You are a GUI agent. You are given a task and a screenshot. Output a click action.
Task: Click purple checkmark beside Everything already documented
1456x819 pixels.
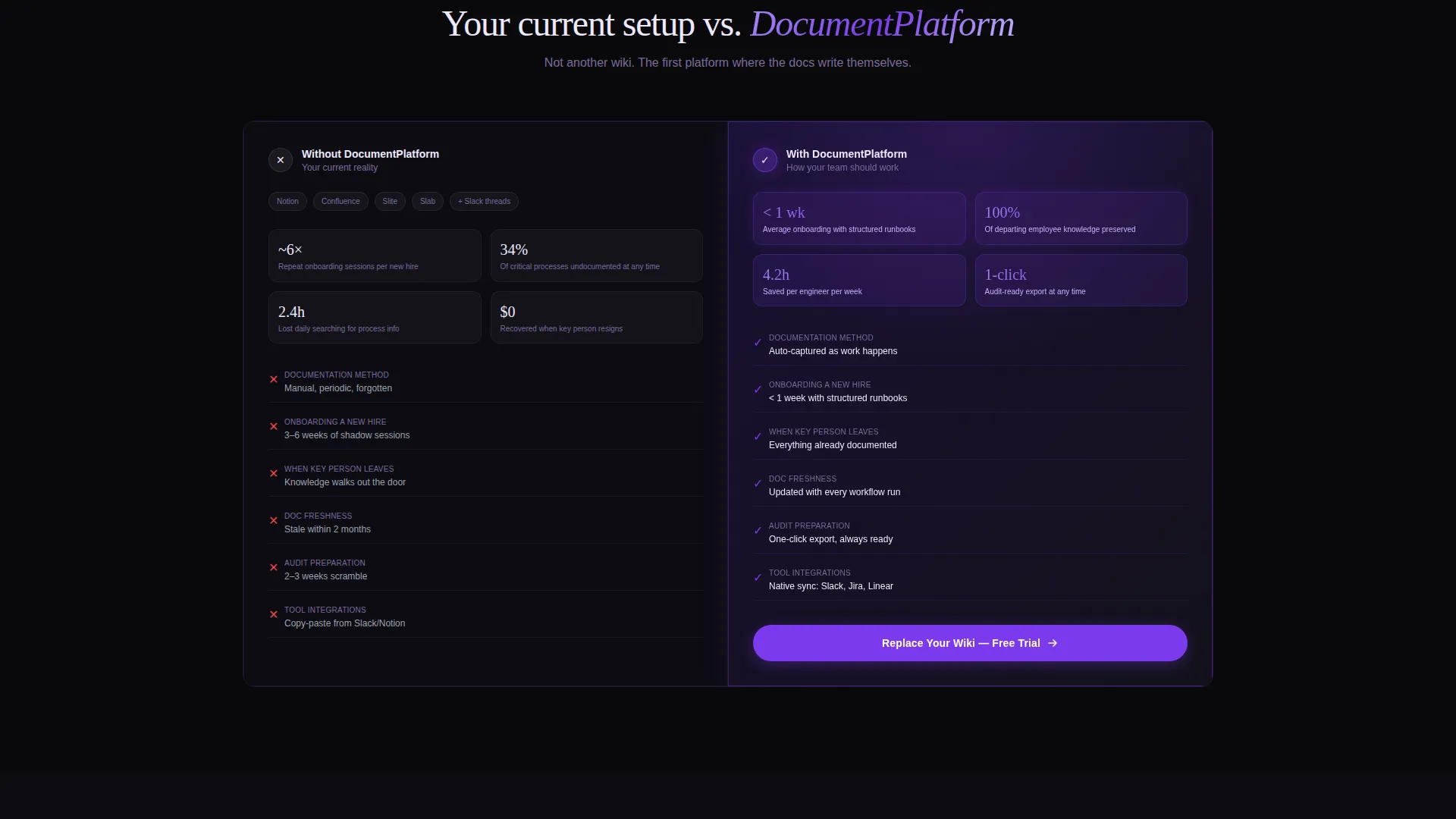tap(758, 436)
